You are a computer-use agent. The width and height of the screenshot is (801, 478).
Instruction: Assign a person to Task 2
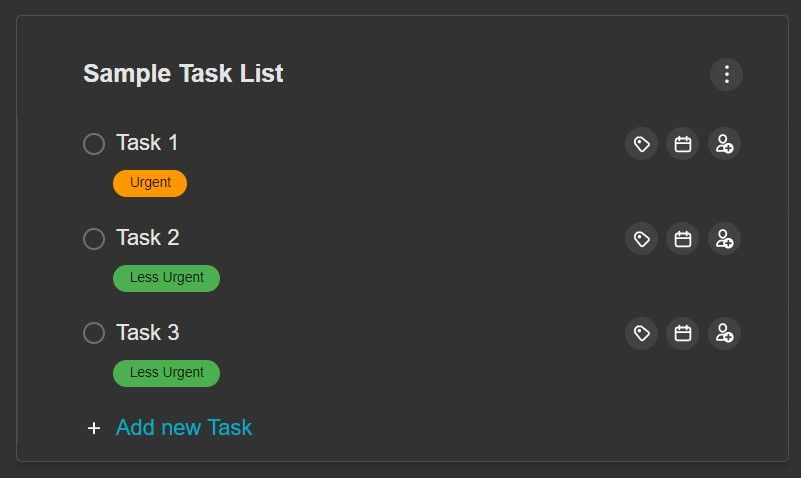click(x=724, y=238)
